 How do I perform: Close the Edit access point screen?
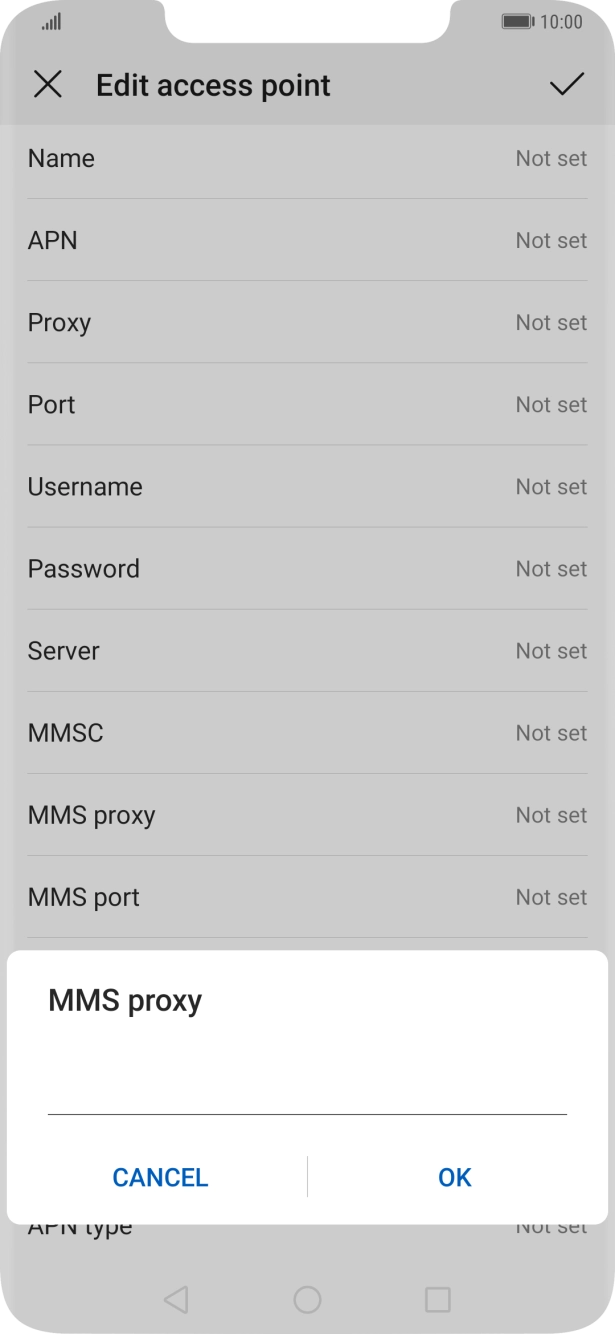[x=47, y=85]
